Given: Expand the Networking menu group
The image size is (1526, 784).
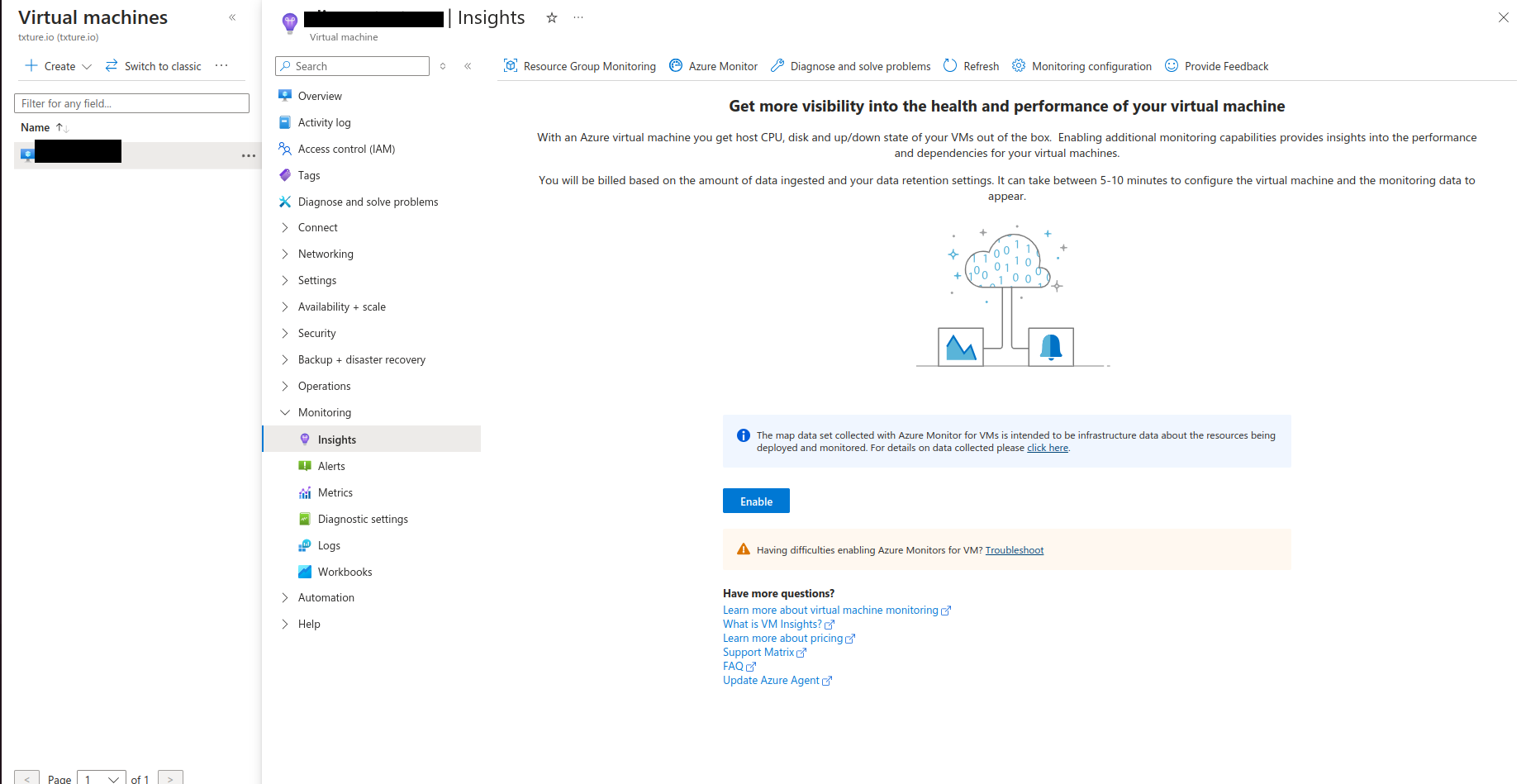Looking at the screenshot, I should [285, 254].
